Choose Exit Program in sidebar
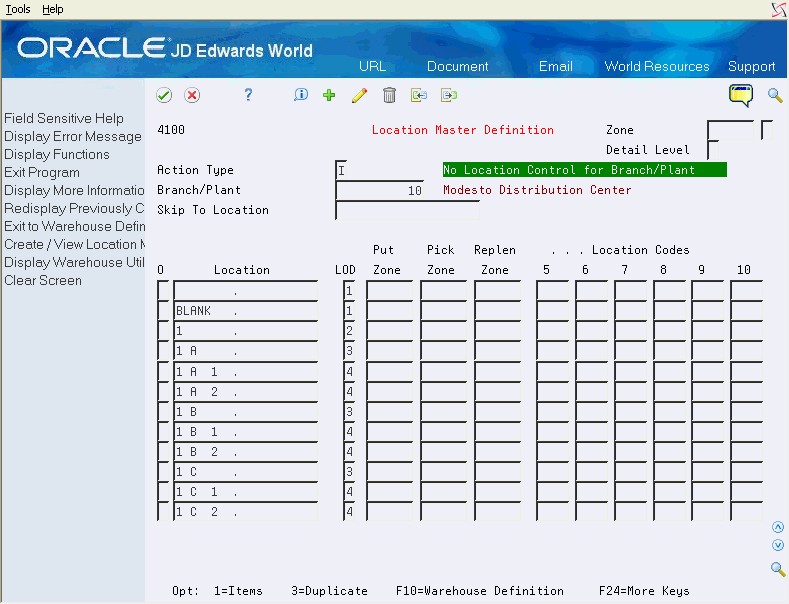 click(42, 173)
